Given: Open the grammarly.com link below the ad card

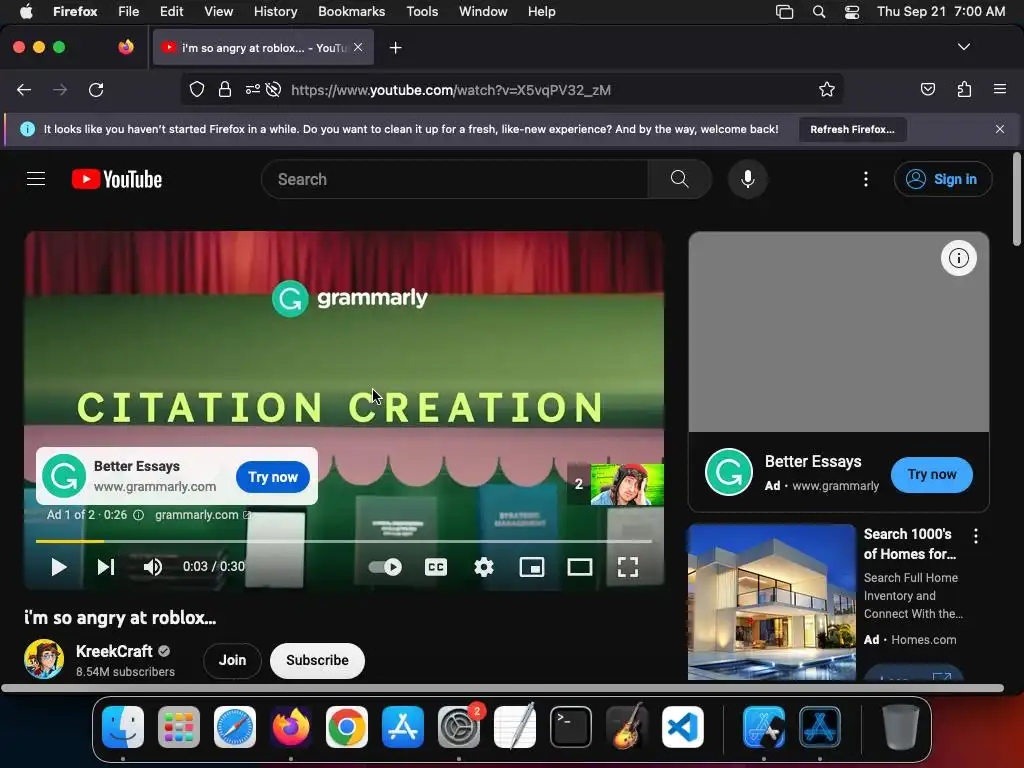Looking at the screenshot, I should pyautogui.click(x=202, y=515).
